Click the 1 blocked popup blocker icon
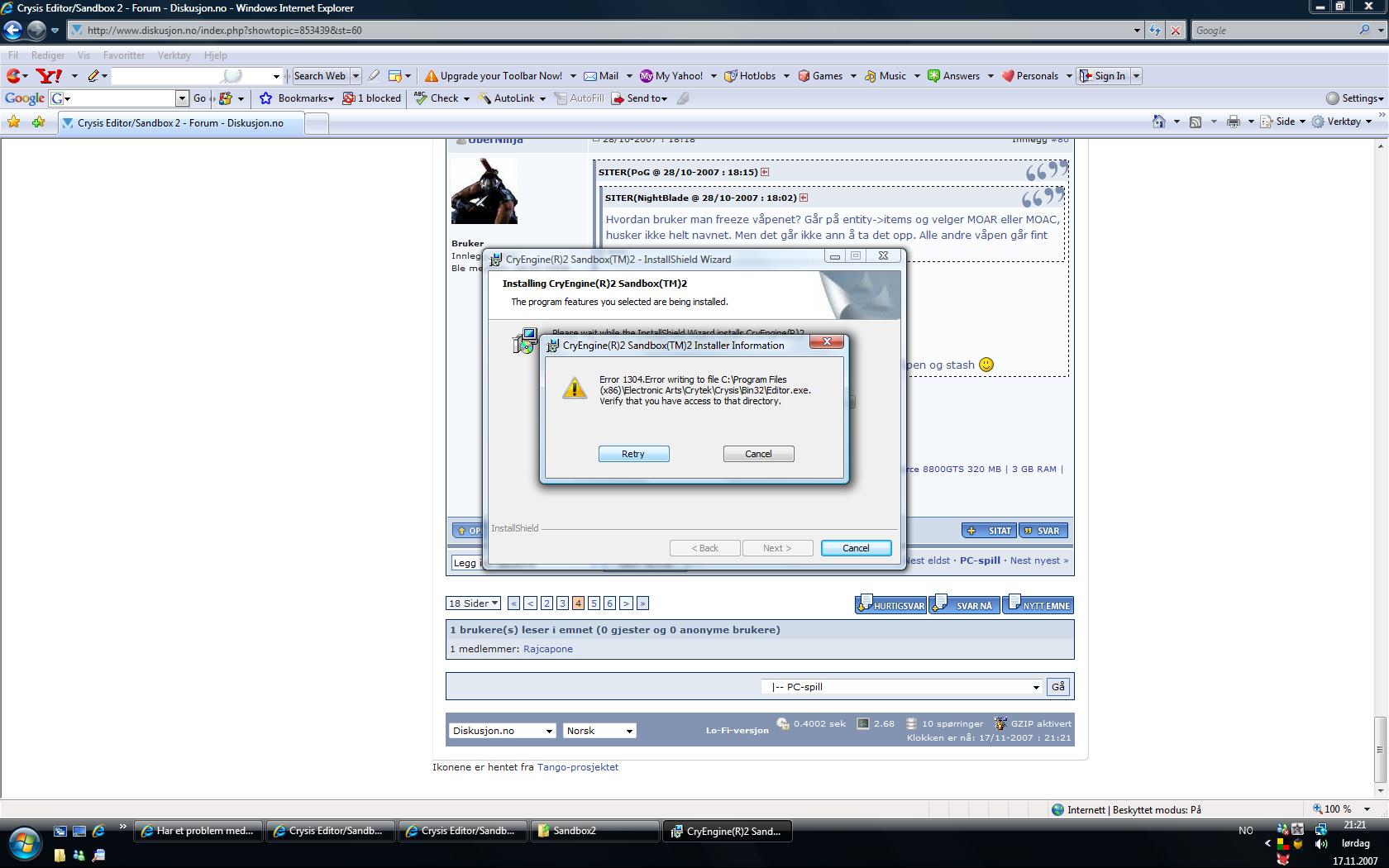The width and height of the screenshot is (1389, 868). pyautogui.click(x=372, y=98)
